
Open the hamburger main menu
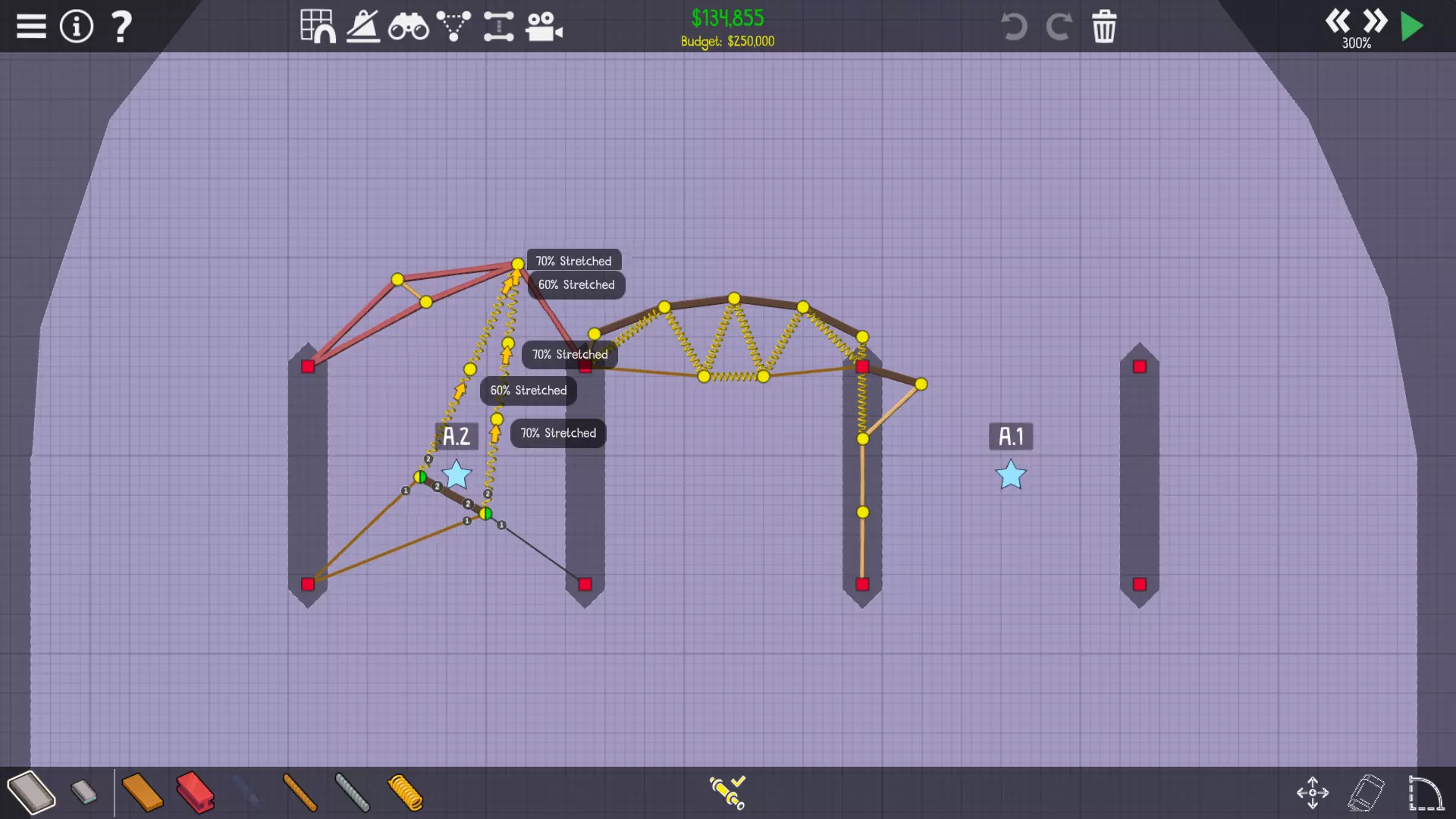pos(31,27)
